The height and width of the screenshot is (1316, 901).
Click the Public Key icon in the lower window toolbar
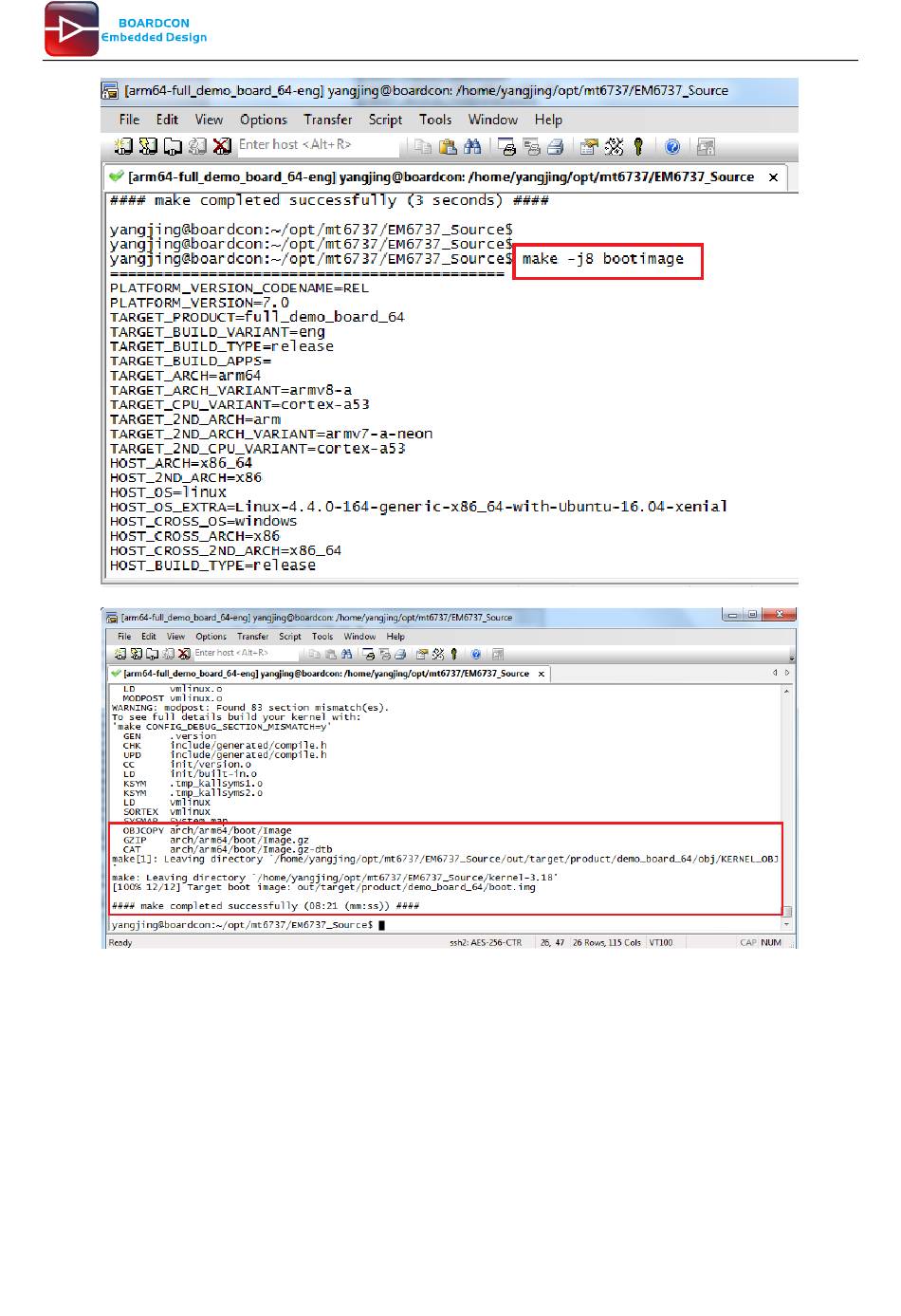click(x=454, y=654)
